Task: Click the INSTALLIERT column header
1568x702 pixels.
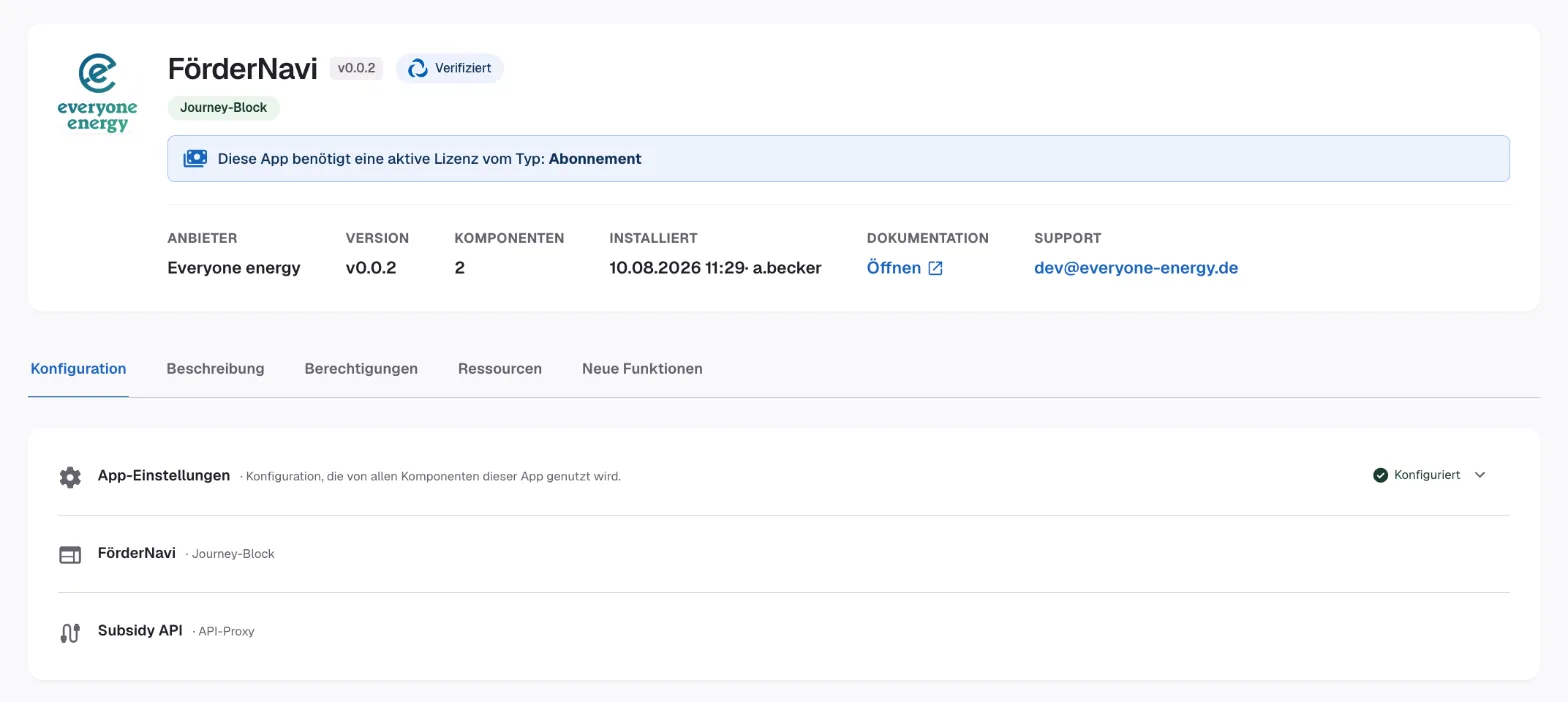Action: pyautogui.click(x=653, y=238)
